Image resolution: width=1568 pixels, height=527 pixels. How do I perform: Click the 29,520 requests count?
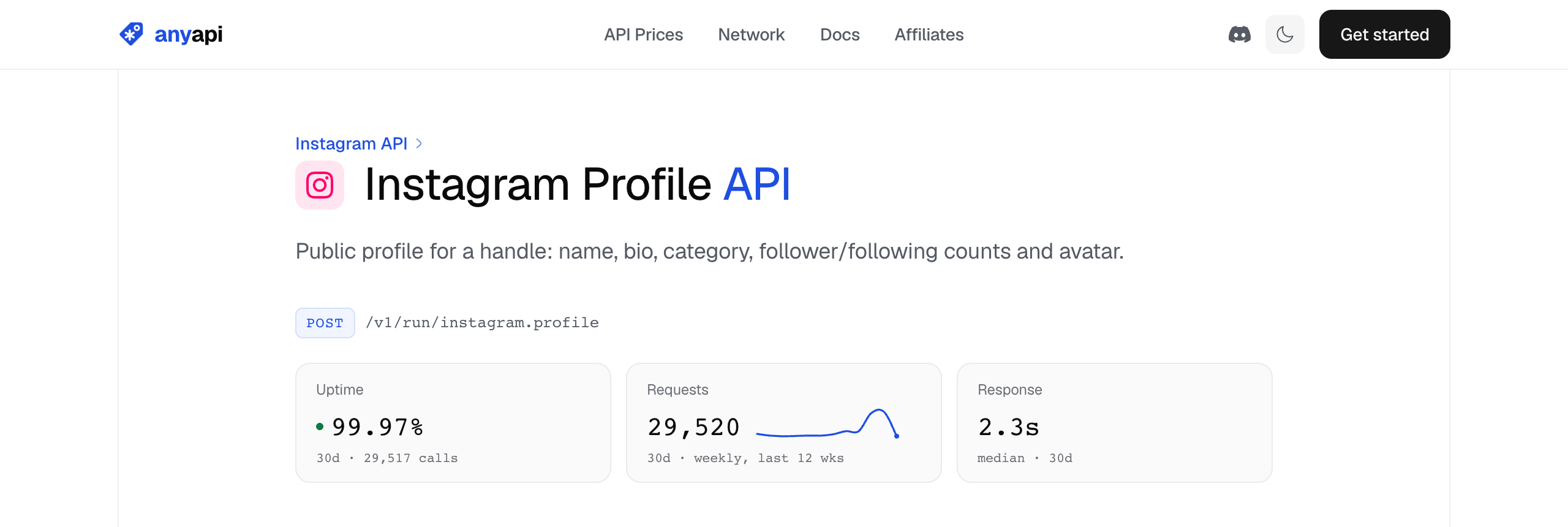pyautogui.click(x=693, y=427)
